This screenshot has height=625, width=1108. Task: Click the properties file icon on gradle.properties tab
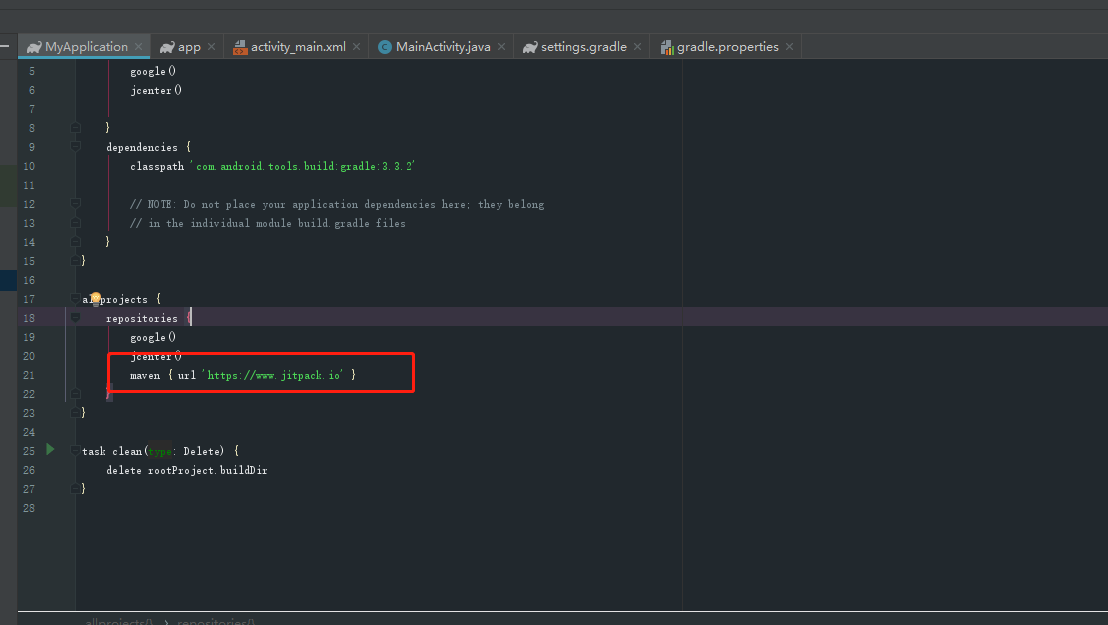pos(666,46)
